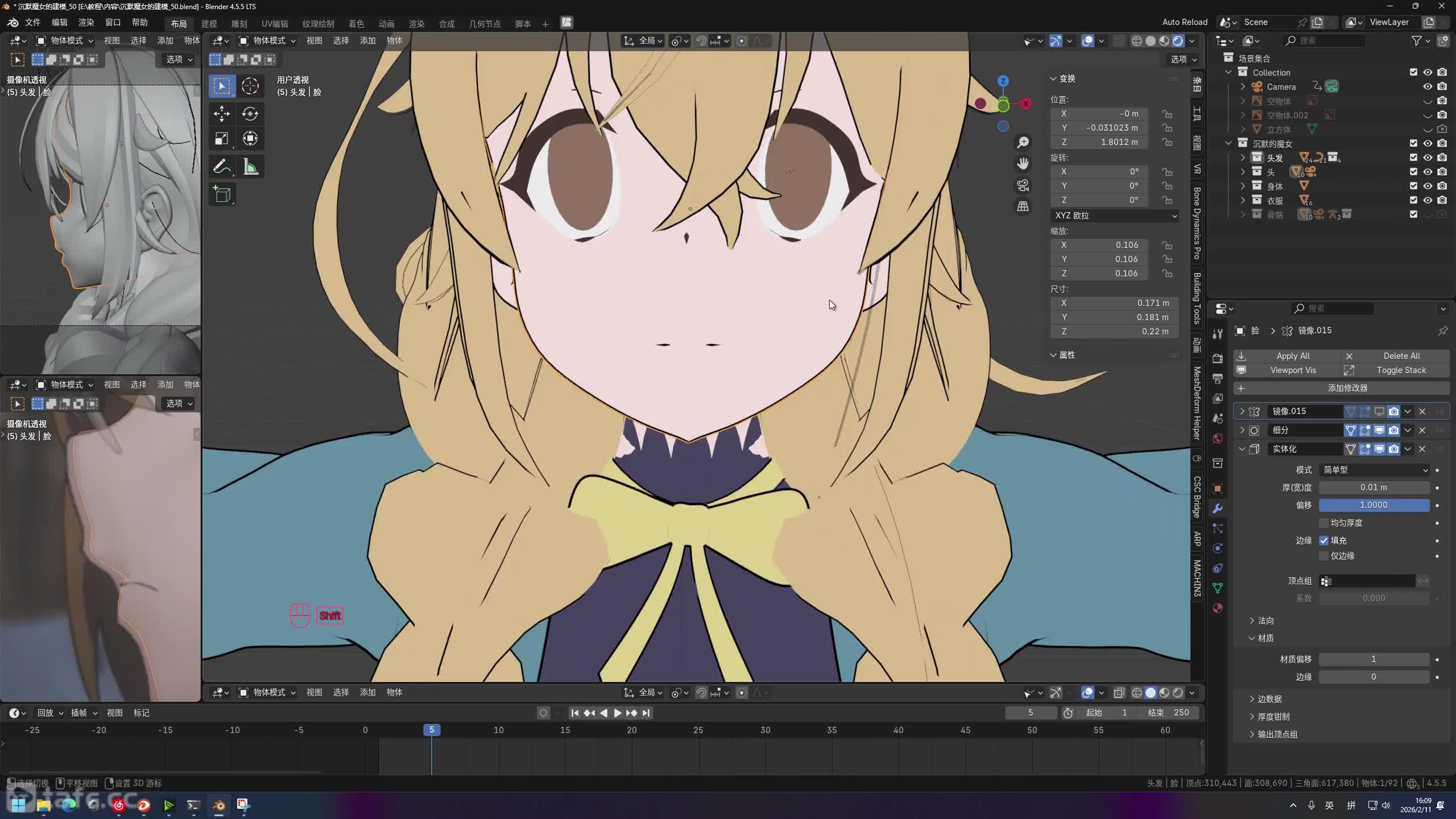Screen dimensions: 1456x819
Task: Select the Measure tool
Action: pos(250,167)
